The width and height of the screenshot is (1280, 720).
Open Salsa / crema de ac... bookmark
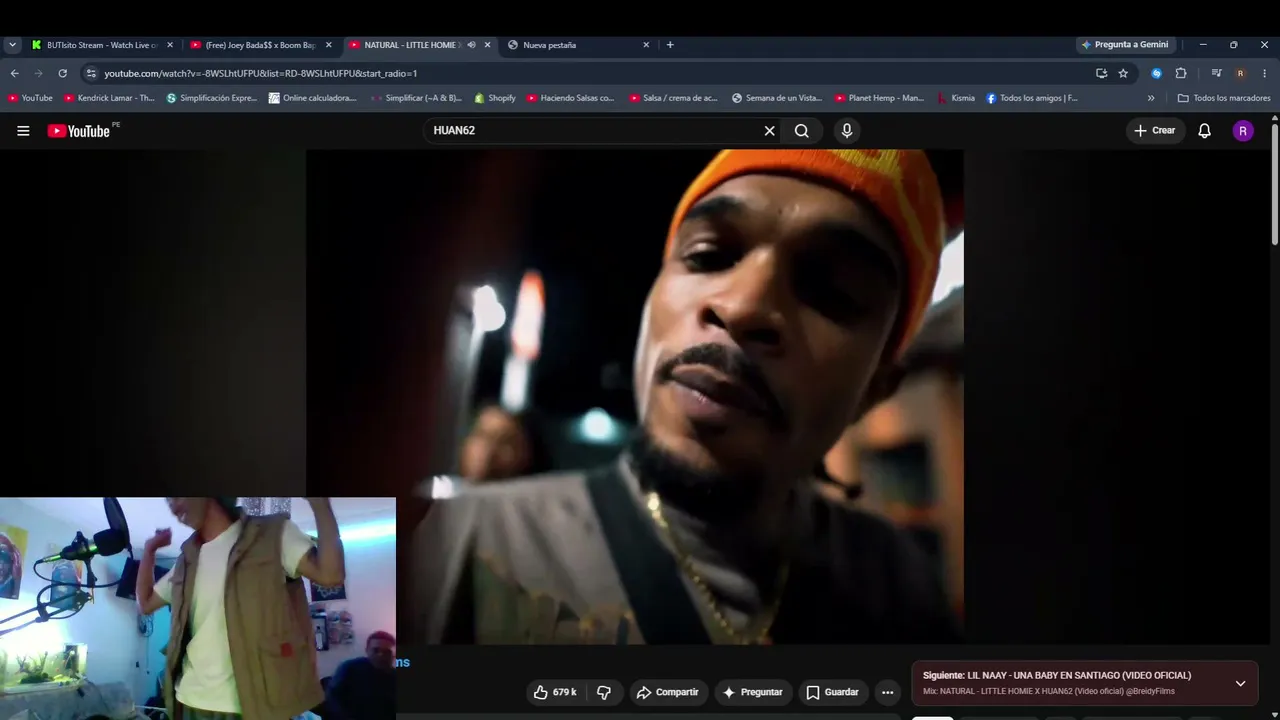pyautogui.click(x=674, y=98)
